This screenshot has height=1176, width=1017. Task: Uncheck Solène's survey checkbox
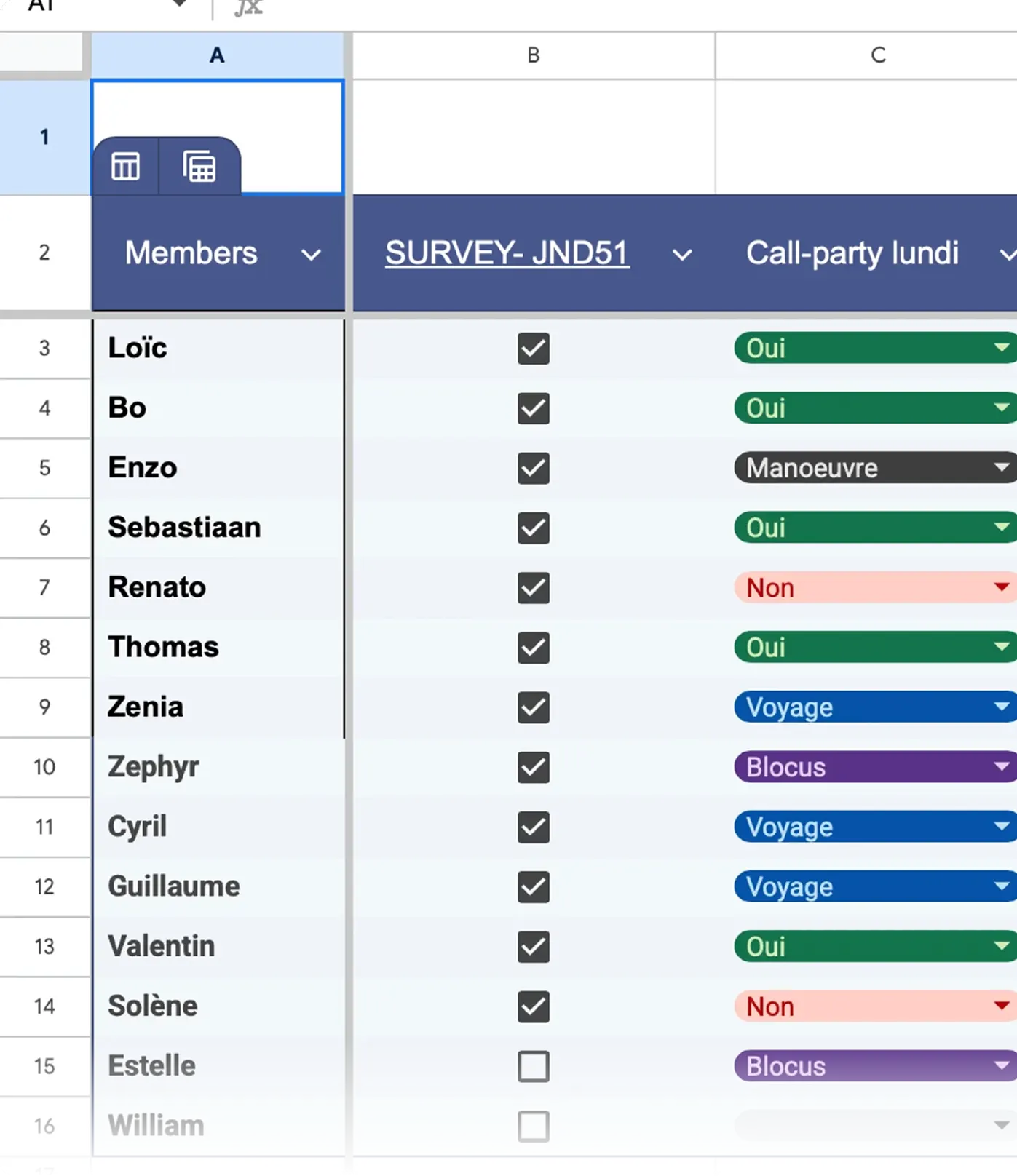click(x=534, y=1006)
